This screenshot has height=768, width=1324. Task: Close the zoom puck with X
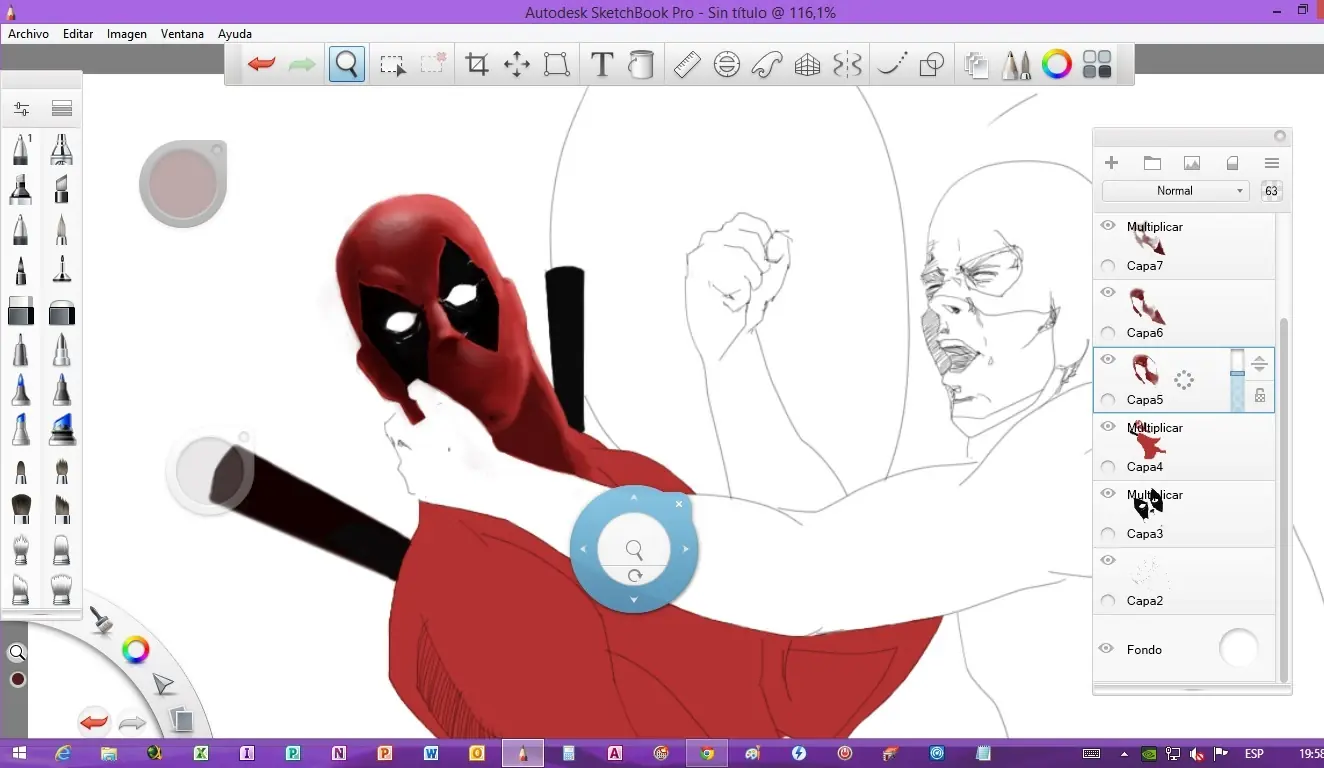coord(679,504)
